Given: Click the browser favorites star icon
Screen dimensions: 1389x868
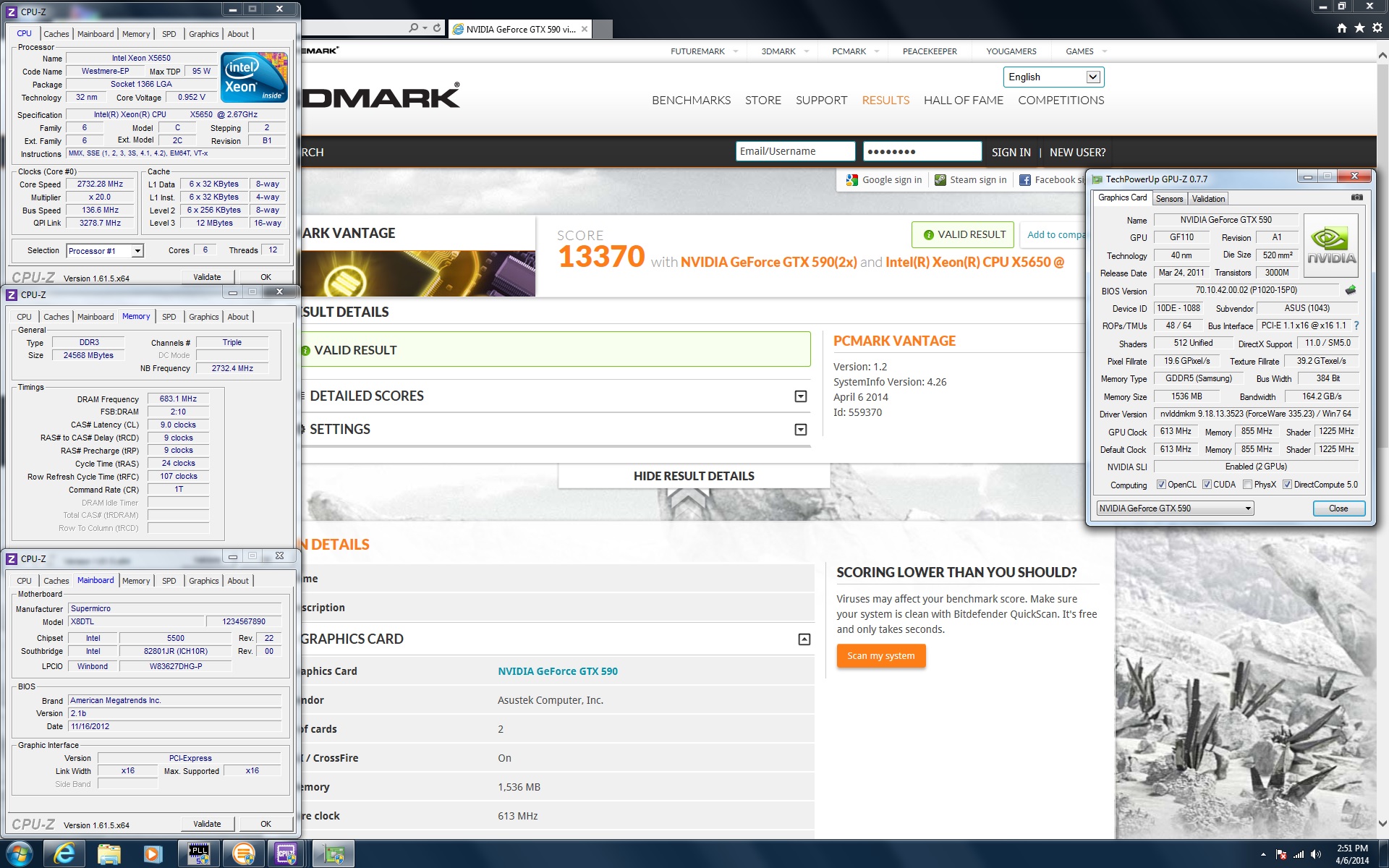Looking at the screenshot, I should (x=1359, y=28).
